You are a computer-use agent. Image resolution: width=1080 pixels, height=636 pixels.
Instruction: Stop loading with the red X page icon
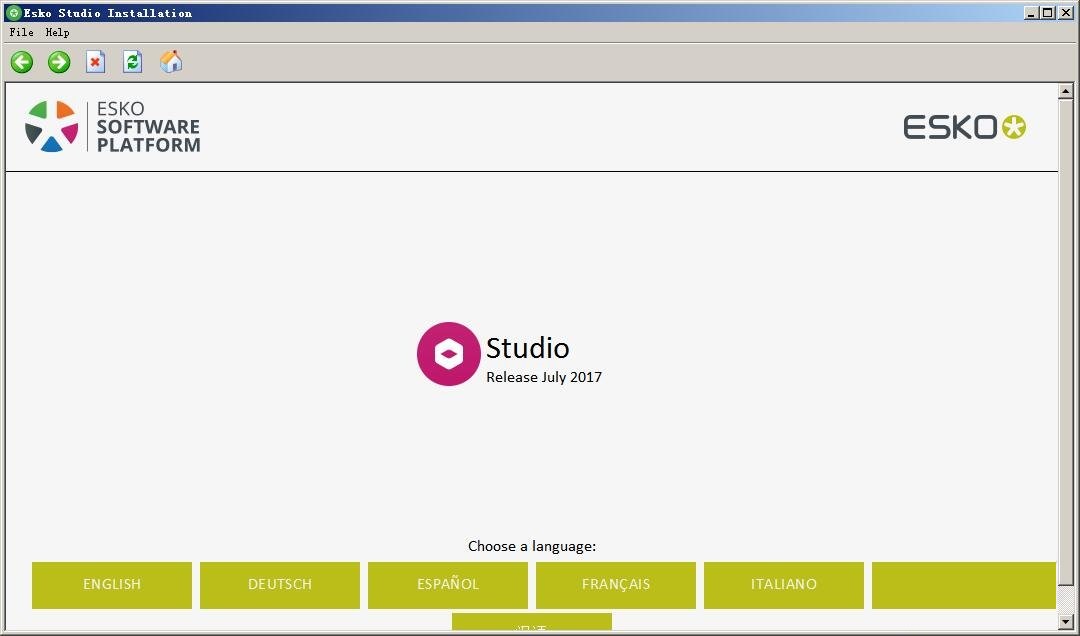(x=96, y=62)
